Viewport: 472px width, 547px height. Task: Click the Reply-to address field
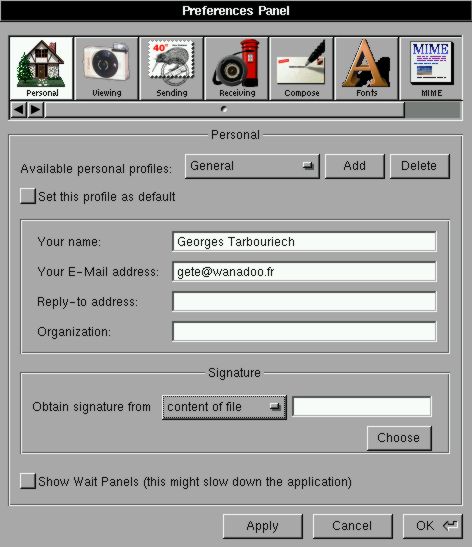pos(304,302)
